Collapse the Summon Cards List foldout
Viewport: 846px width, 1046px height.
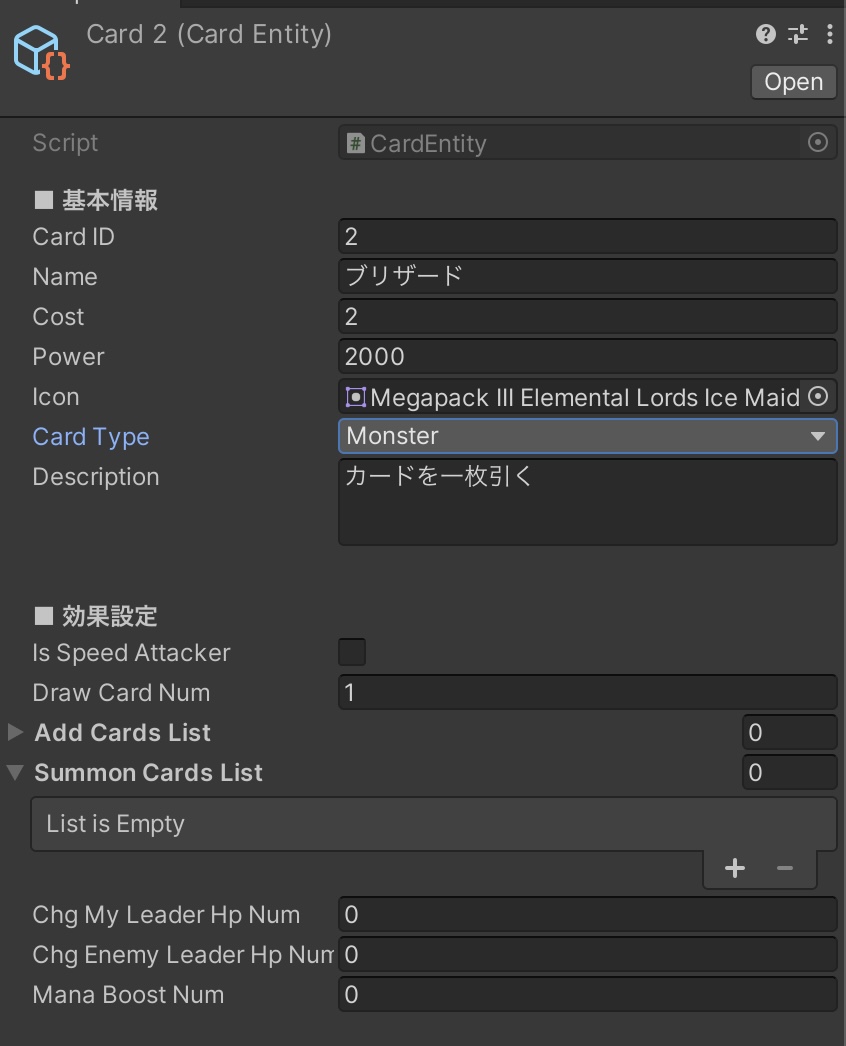(15, 773)
